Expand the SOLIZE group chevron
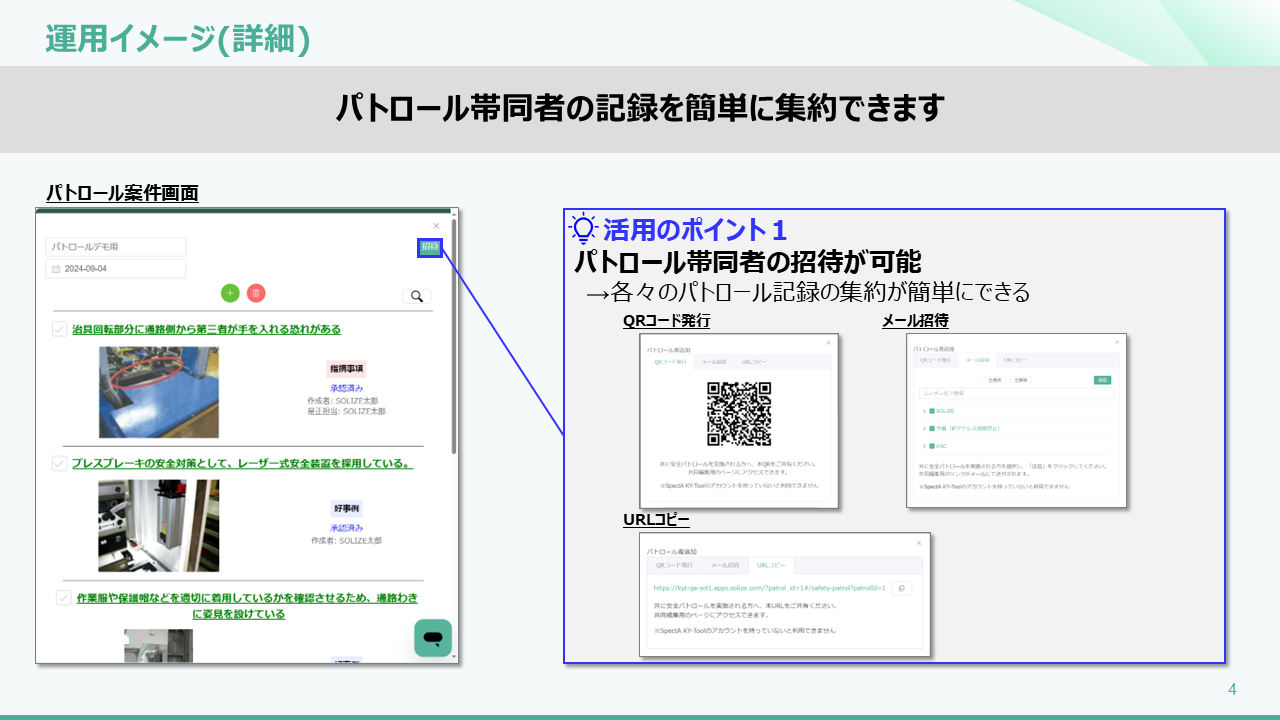The width and height of the screenshot is (1280, 720). pos(924,411)
